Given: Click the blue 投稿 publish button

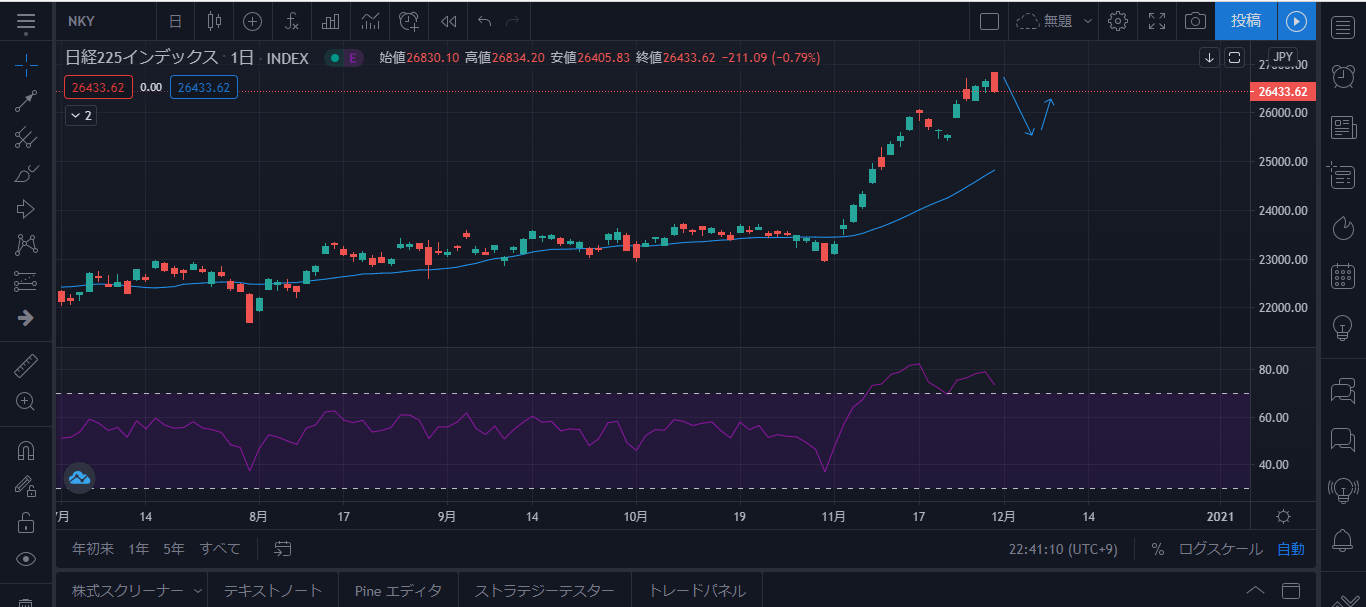Looking at the screenshot, I should (x=1245, y=21).
